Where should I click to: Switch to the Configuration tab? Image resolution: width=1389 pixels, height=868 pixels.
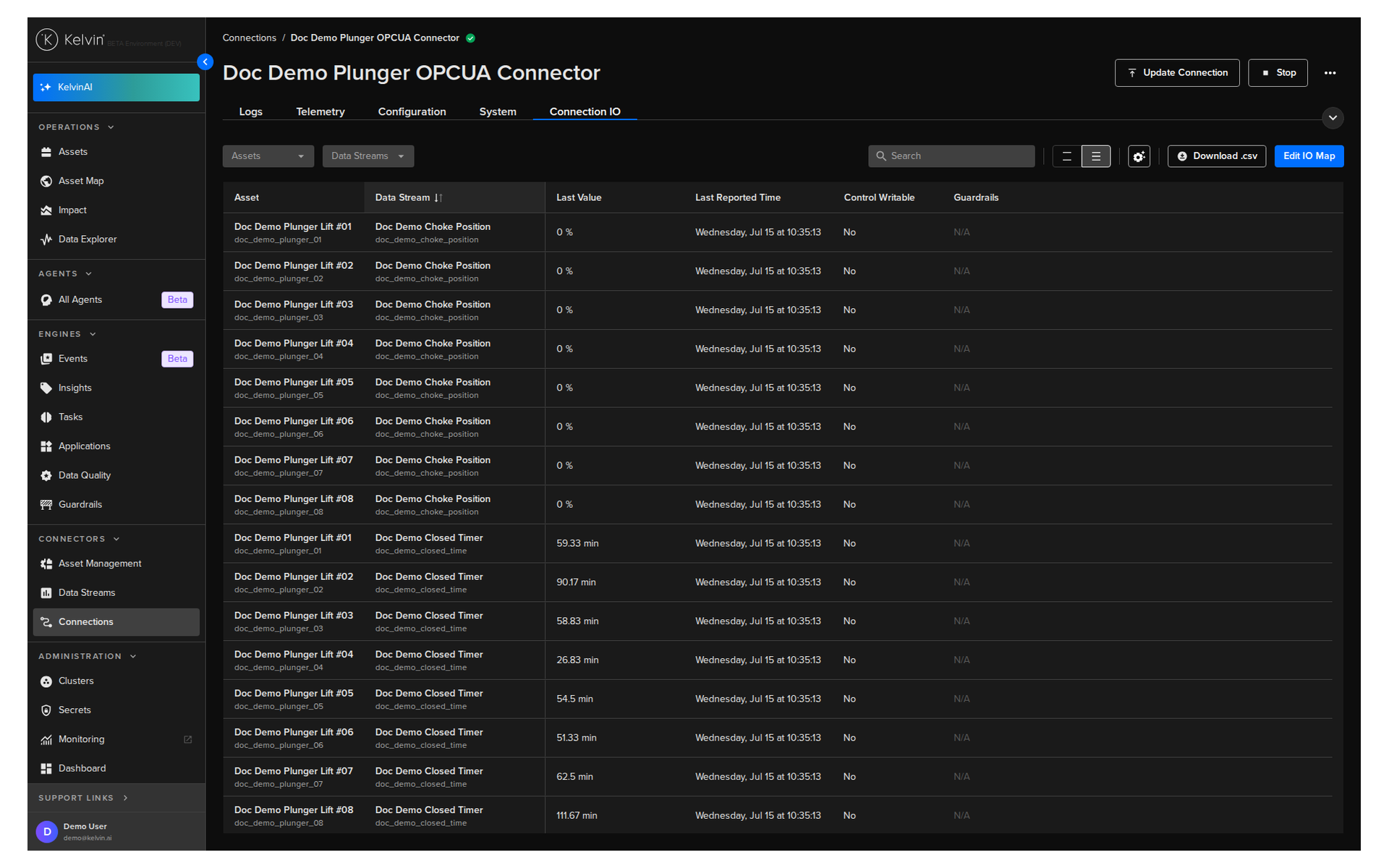(412, 111)
